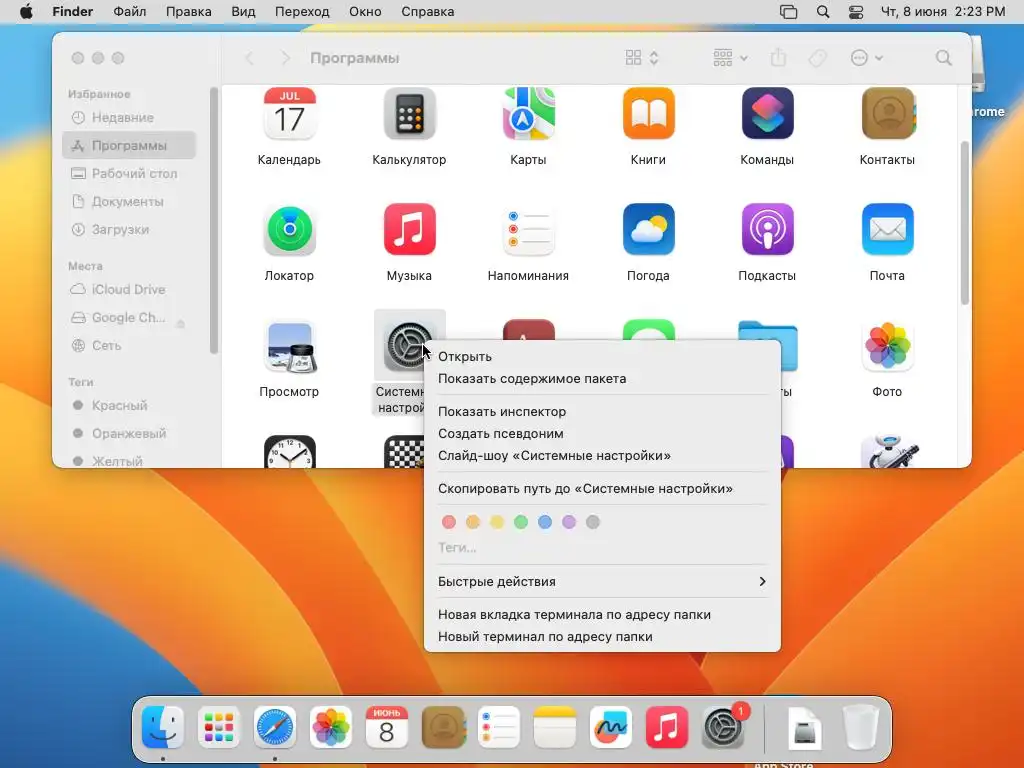This screenshot has width=1024, height=768.
Task: Open Notes from the Dock
Action: (x=555, y=727)
